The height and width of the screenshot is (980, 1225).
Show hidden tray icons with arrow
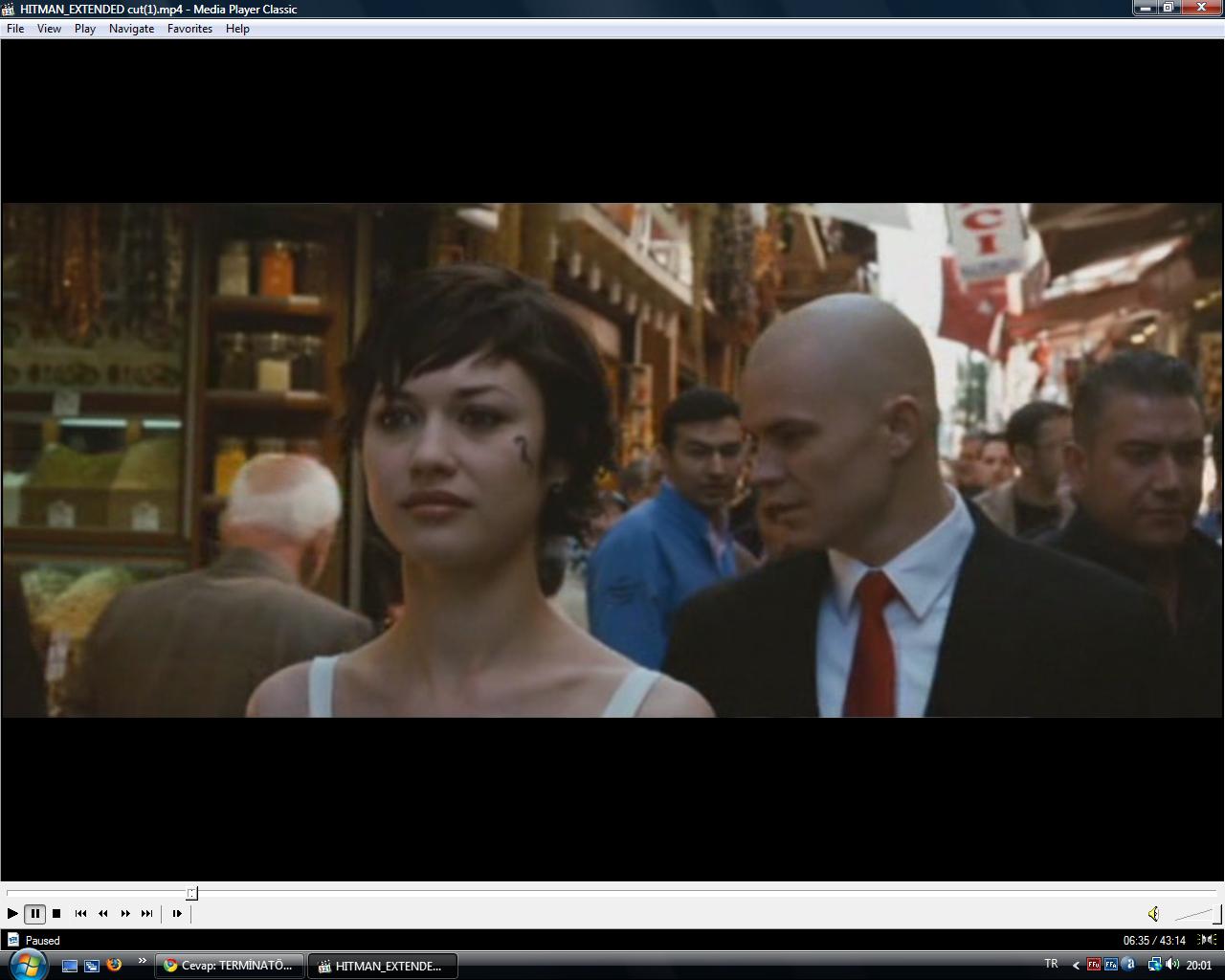1076,966
